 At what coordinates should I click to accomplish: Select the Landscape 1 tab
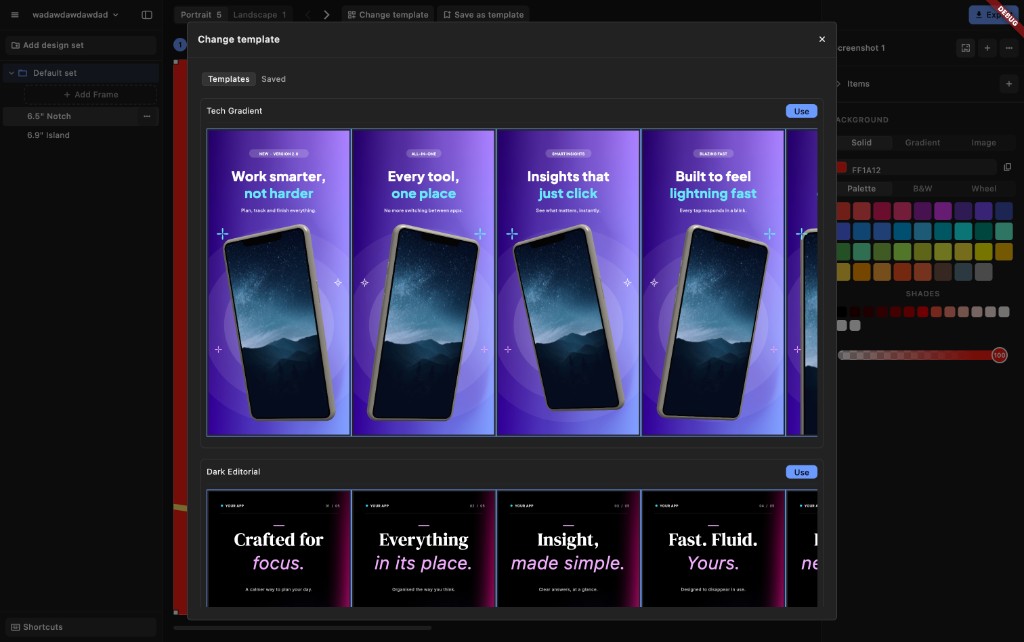tap(259, 14)
